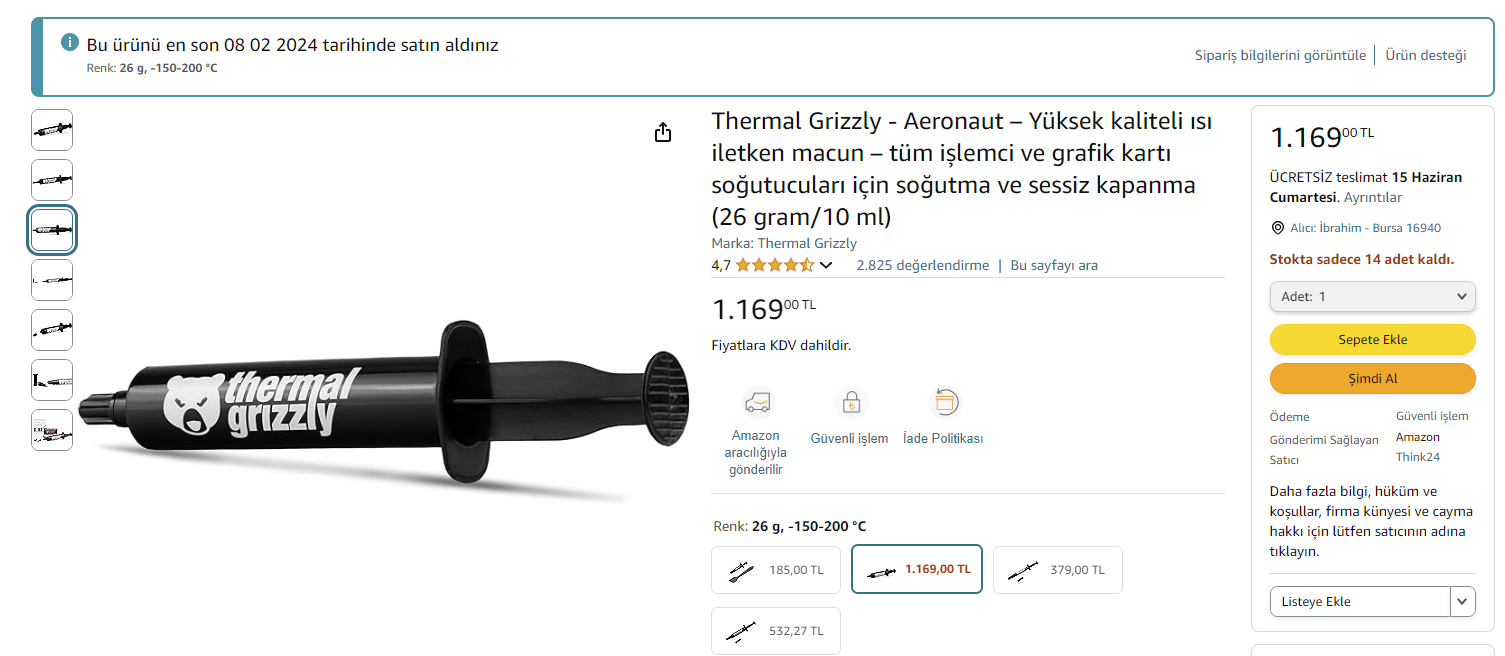Expand the rating breakdown chevron
The image size is (1505, 656).
(x=826, y=266)
